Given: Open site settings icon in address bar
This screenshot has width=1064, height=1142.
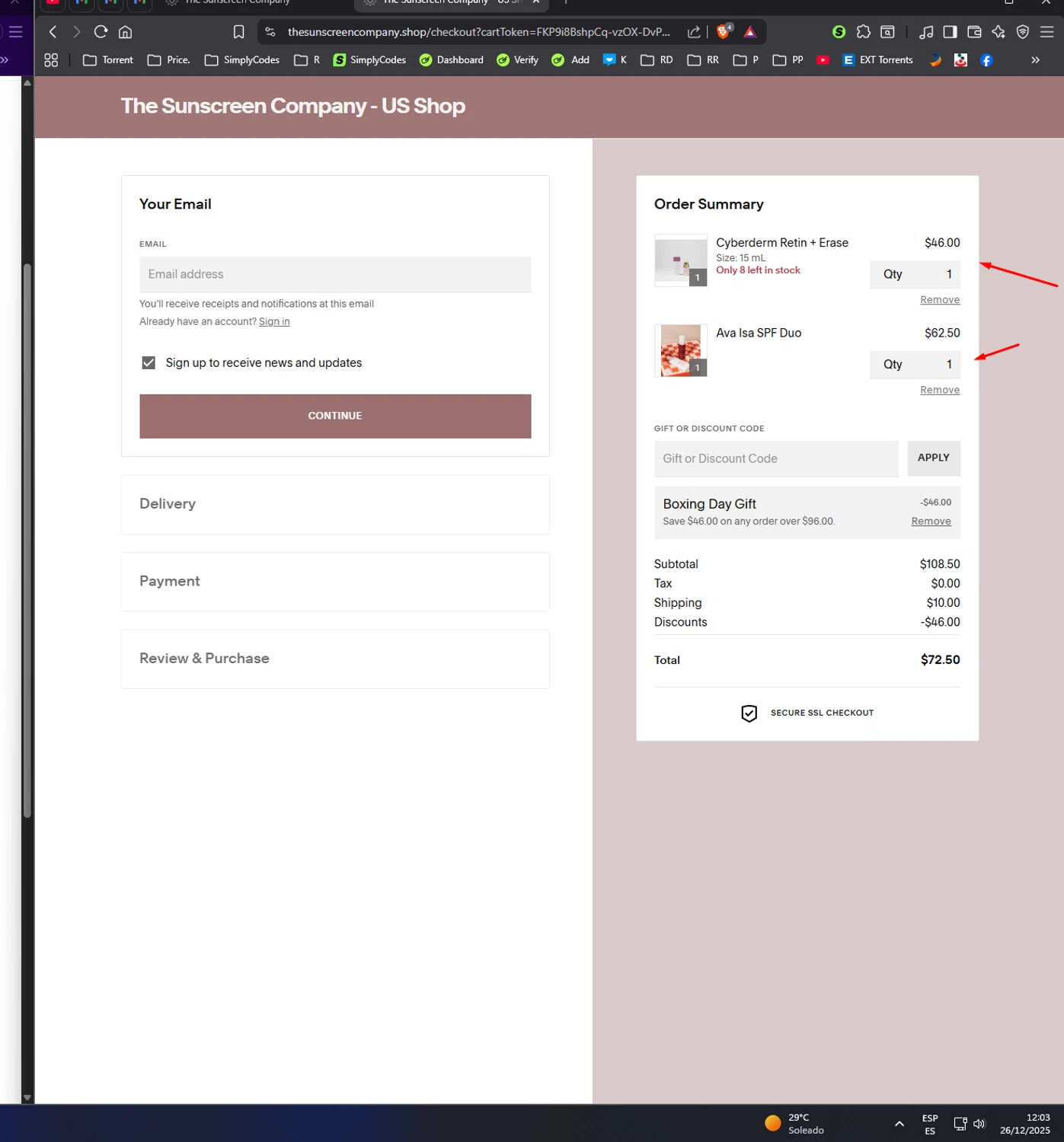Looking at the screenshot, I should point(270,32).
